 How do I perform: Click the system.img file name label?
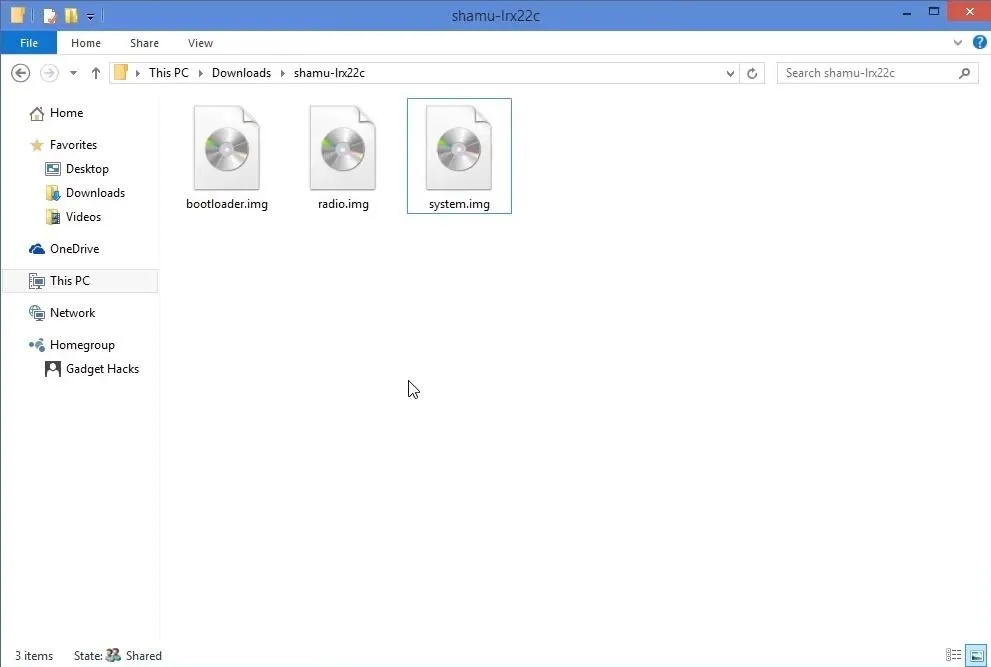459,204
